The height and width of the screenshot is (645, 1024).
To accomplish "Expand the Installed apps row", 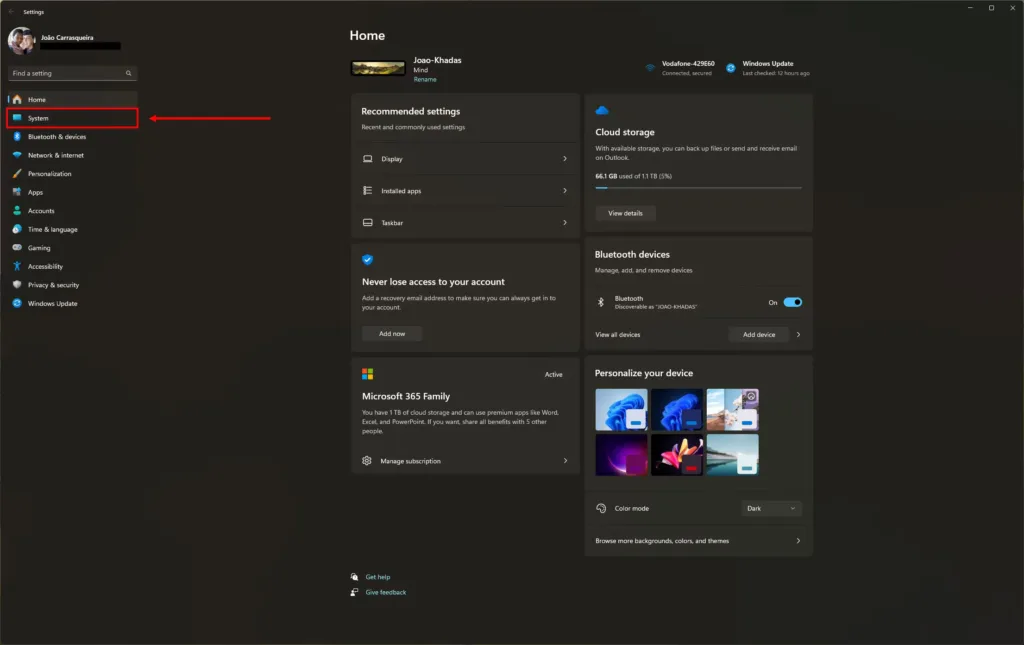I will click(x=465, y=191).
